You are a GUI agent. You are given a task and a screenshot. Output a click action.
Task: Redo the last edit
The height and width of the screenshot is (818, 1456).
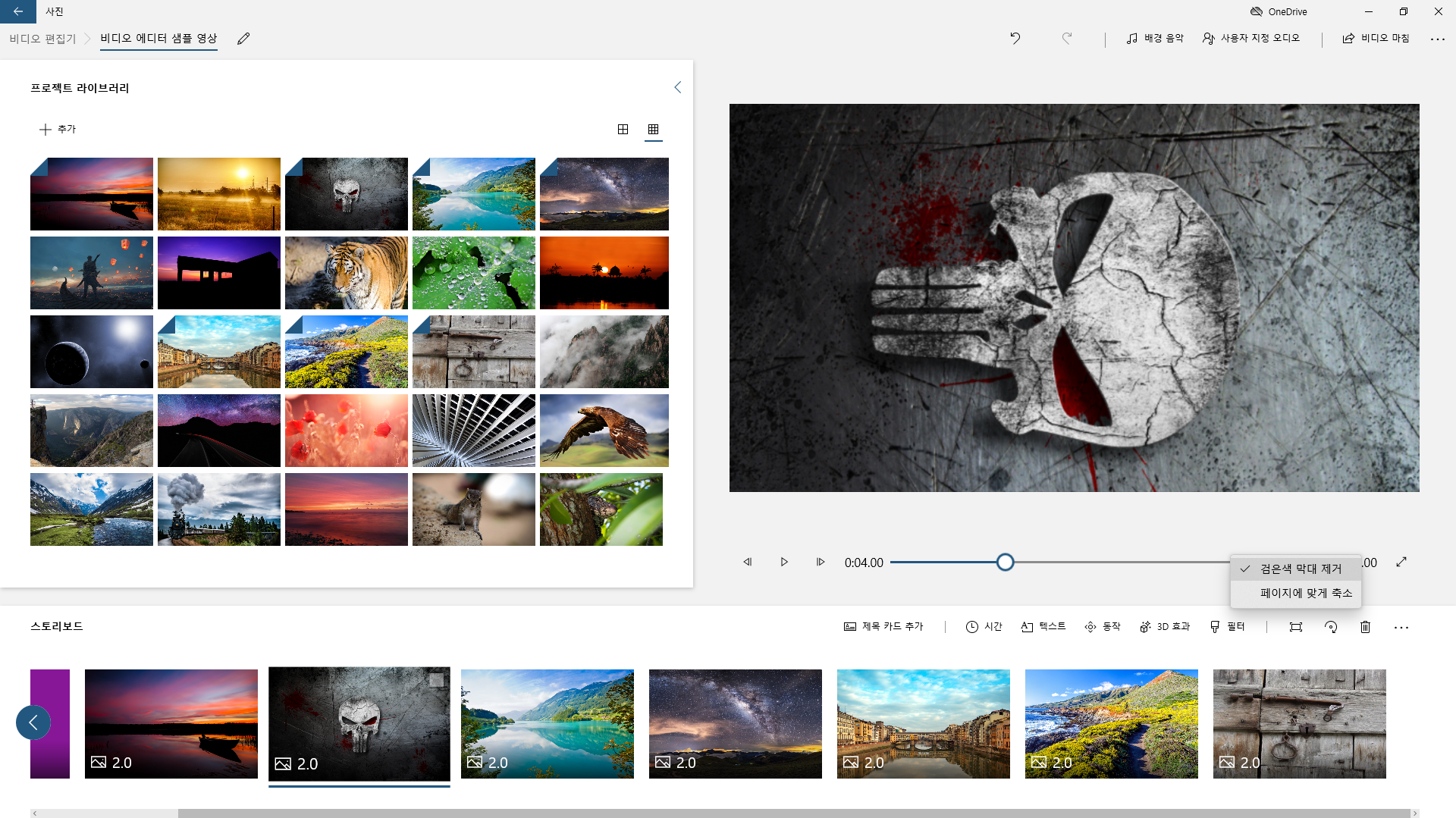(x=1066, y=38)
